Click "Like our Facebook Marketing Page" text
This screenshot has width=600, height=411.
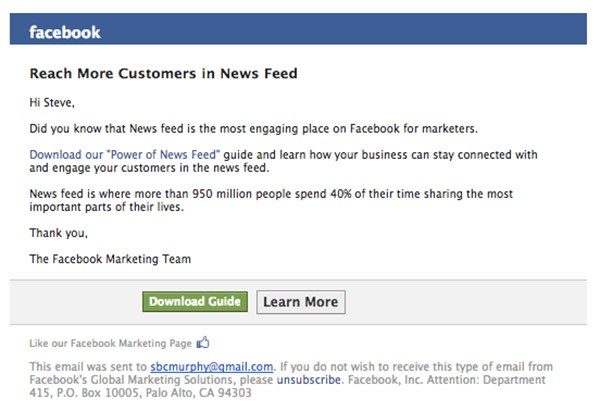pos(110,343)
